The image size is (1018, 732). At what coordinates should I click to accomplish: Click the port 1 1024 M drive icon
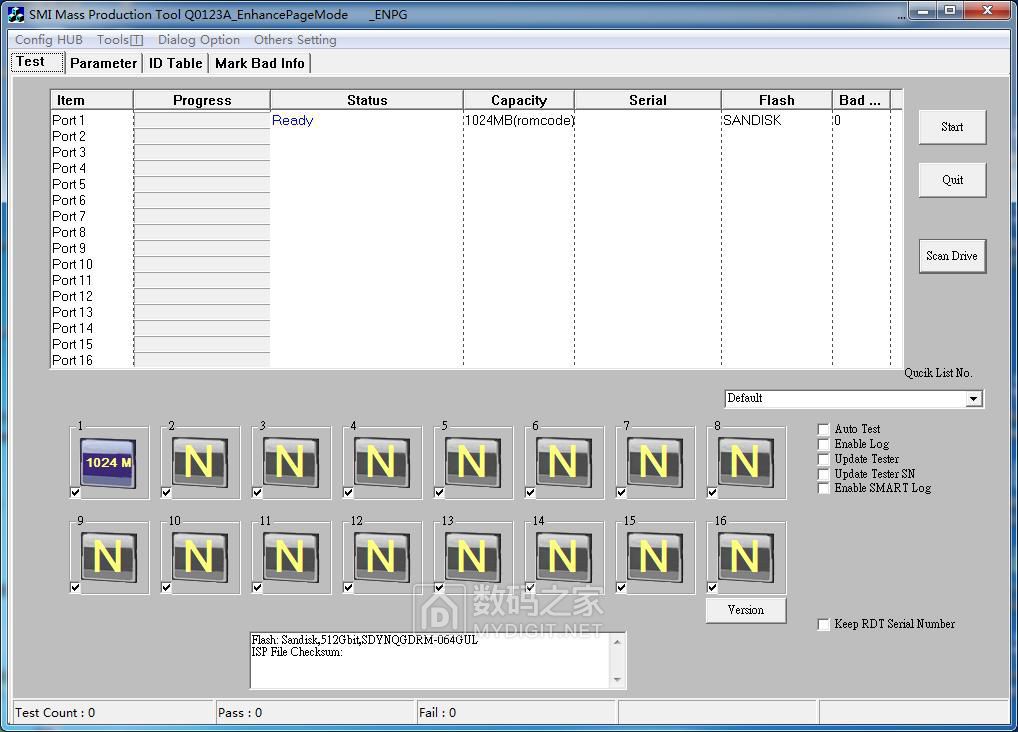(x=108, y=462)
